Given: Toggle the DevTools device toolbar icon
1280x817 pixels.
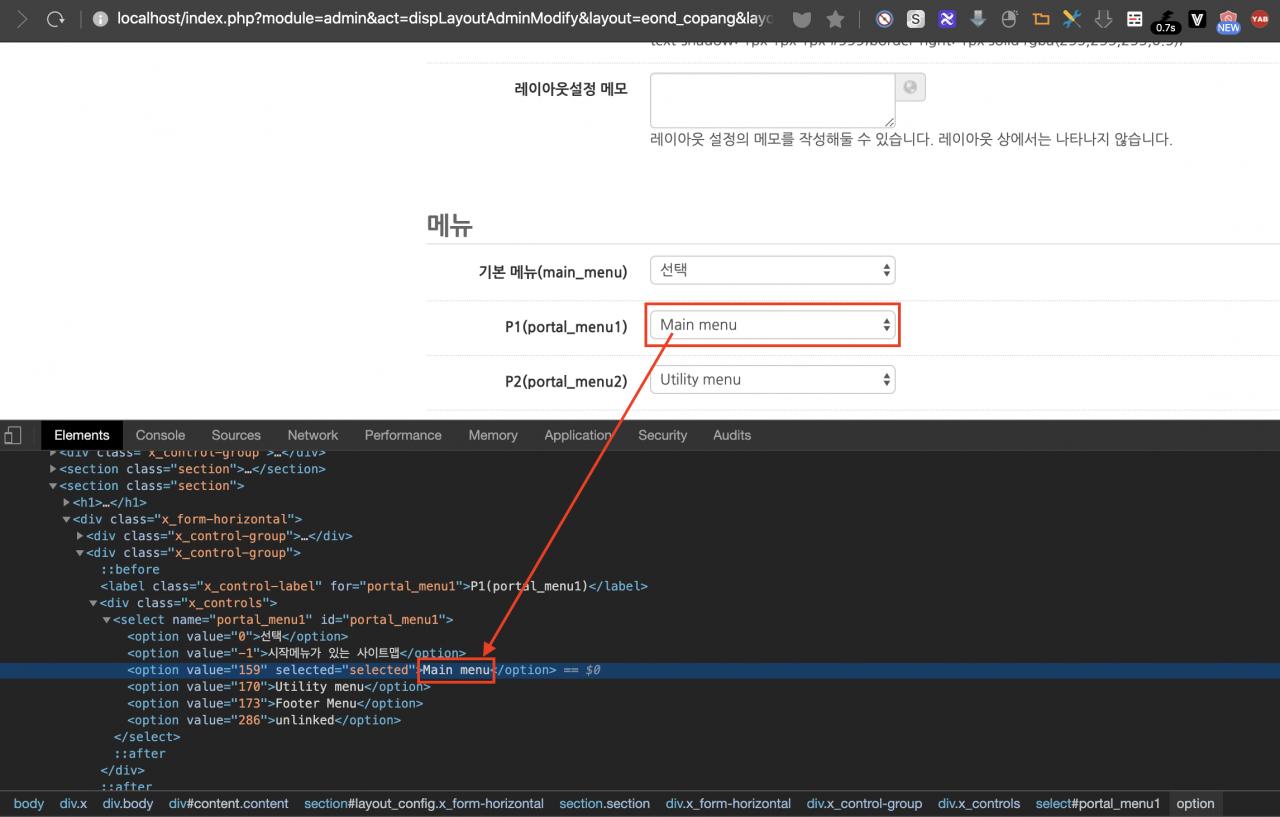Looking at the screenshot, I should [13, 435].
